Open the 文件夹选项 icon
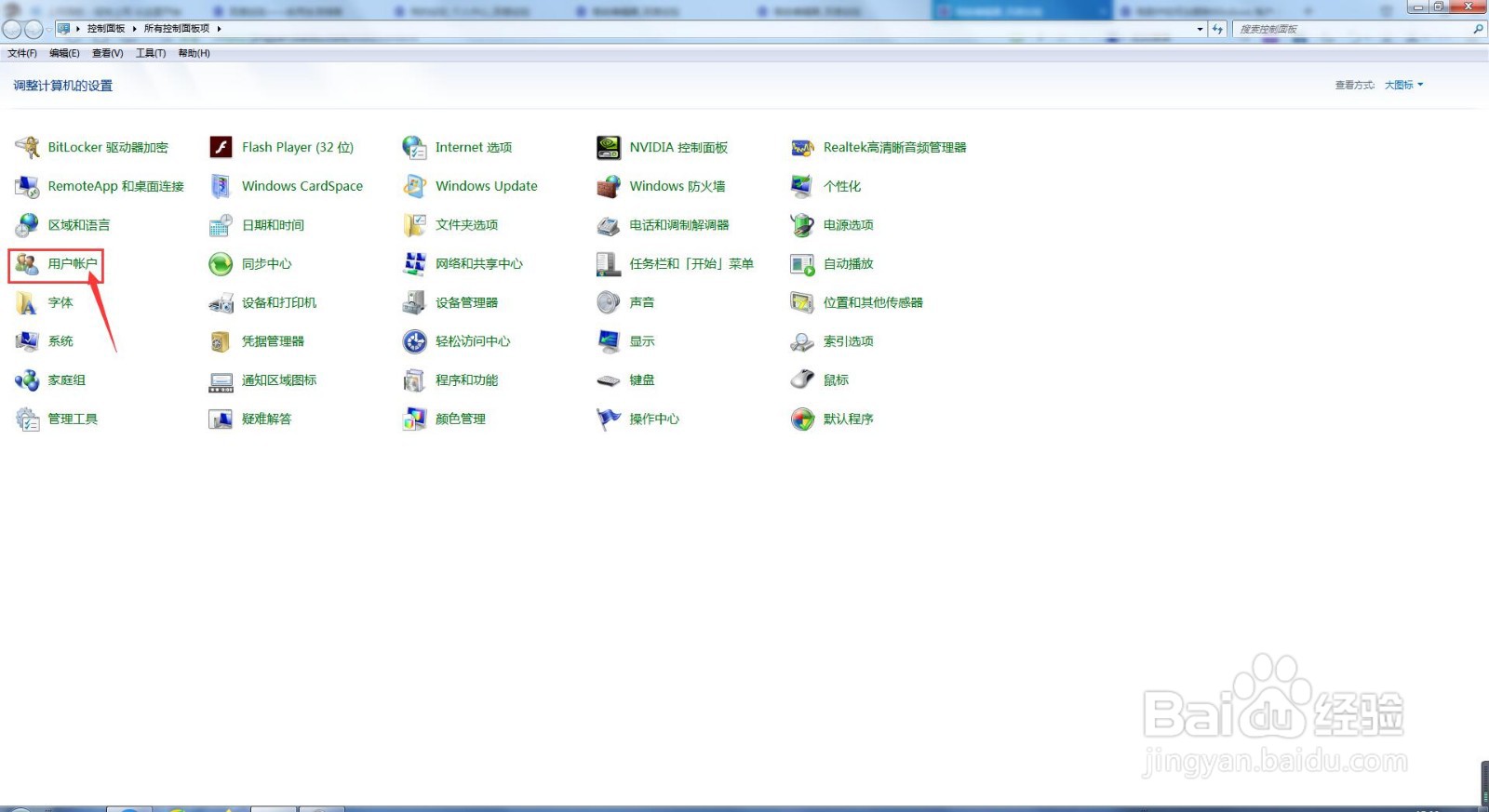Viewport: 1489px width, 812px height. coord(414,225)
